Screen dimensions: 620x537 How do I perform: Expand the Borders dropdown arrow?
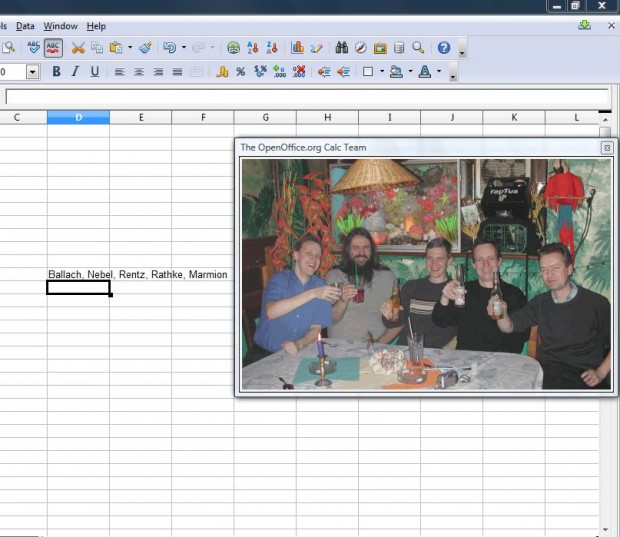point(382,72)
